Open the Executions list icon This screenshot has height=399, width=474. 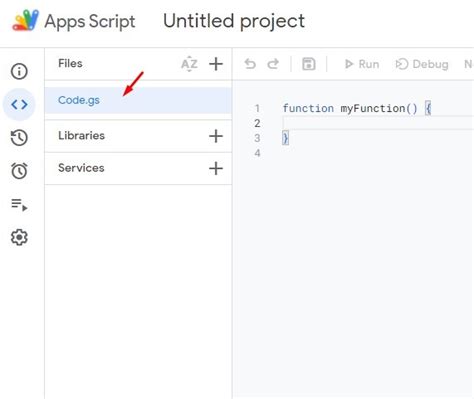coord(19,204)
